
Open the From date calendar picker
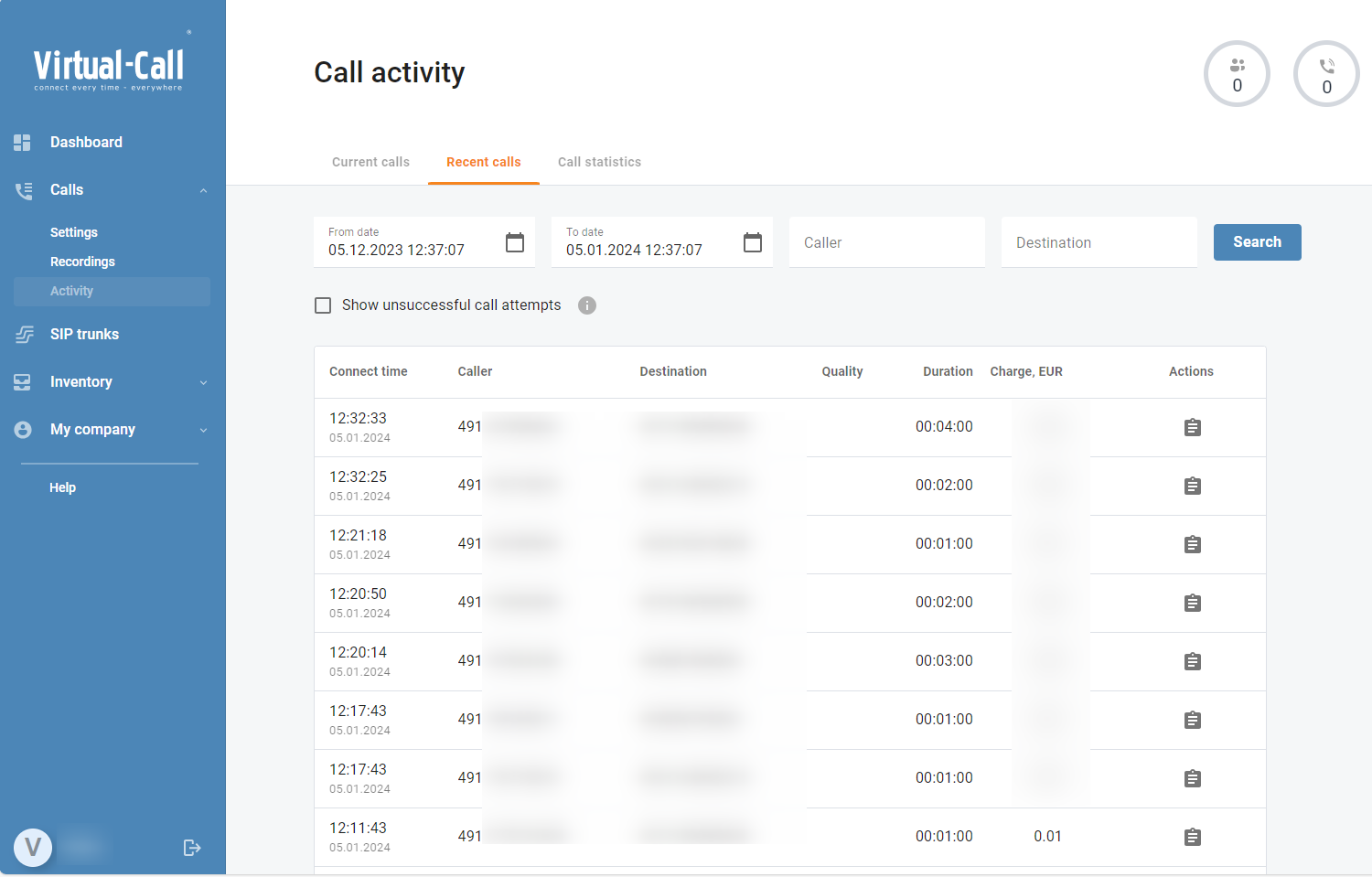(x=514, y=241)
